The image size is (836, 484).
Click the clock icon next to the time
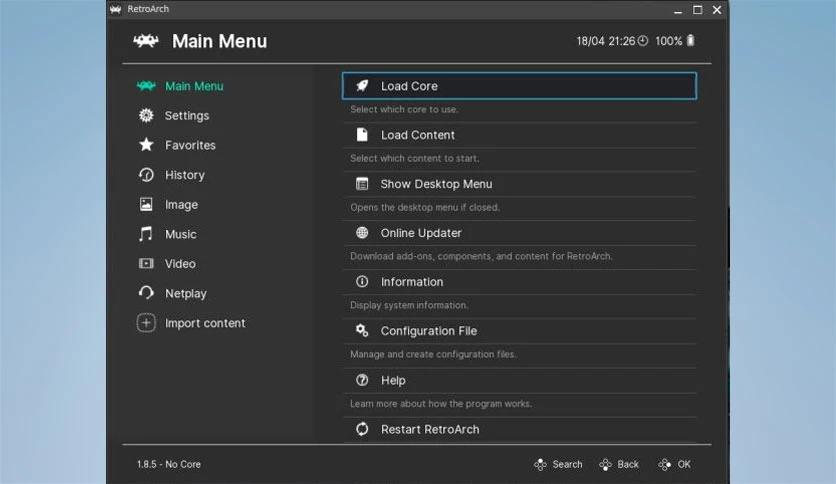click(643, 41)
